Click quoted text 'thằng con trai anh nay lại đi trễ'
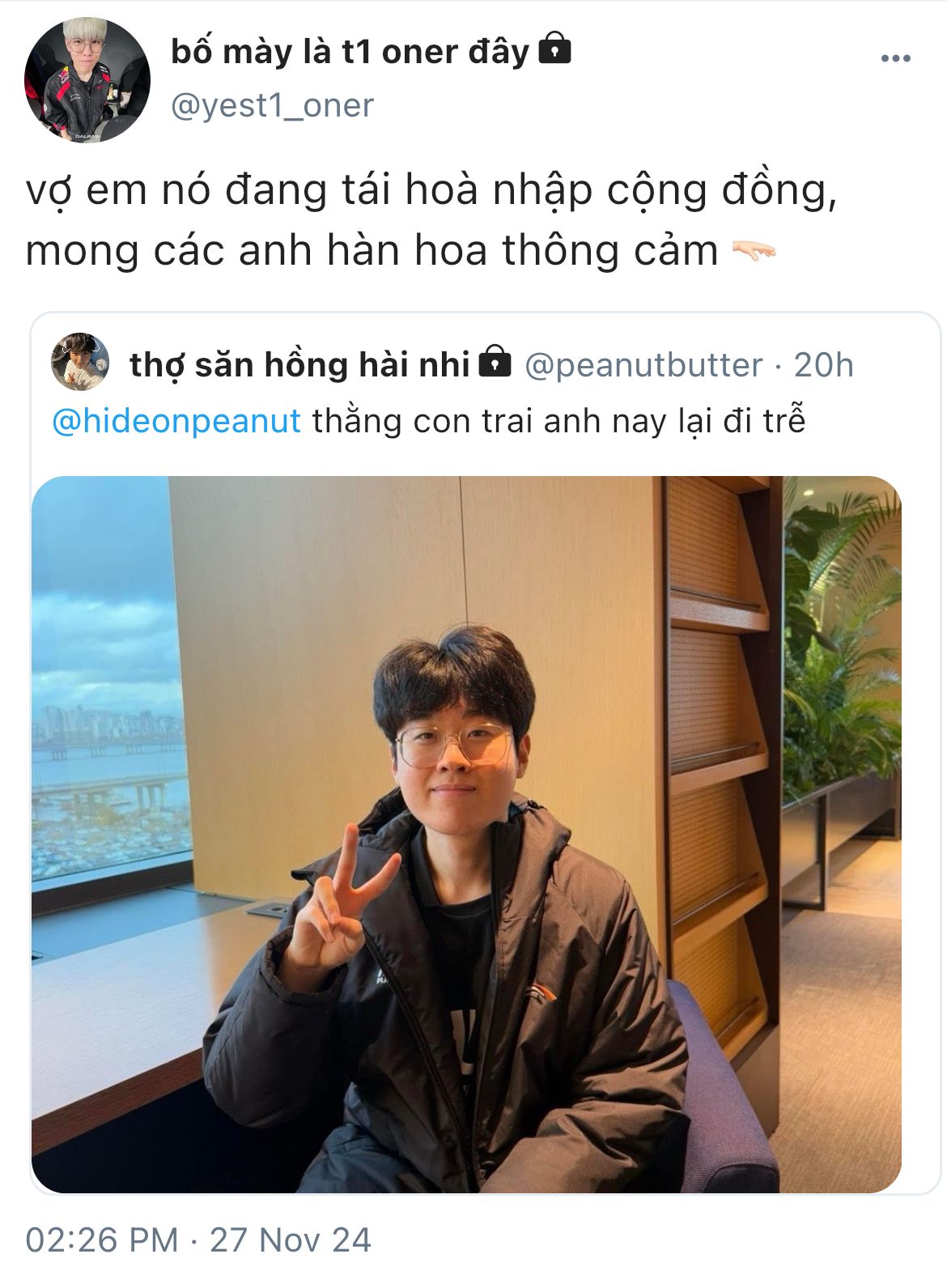Viewport: 947px width, 1288px height. click(x=559, y=421)
